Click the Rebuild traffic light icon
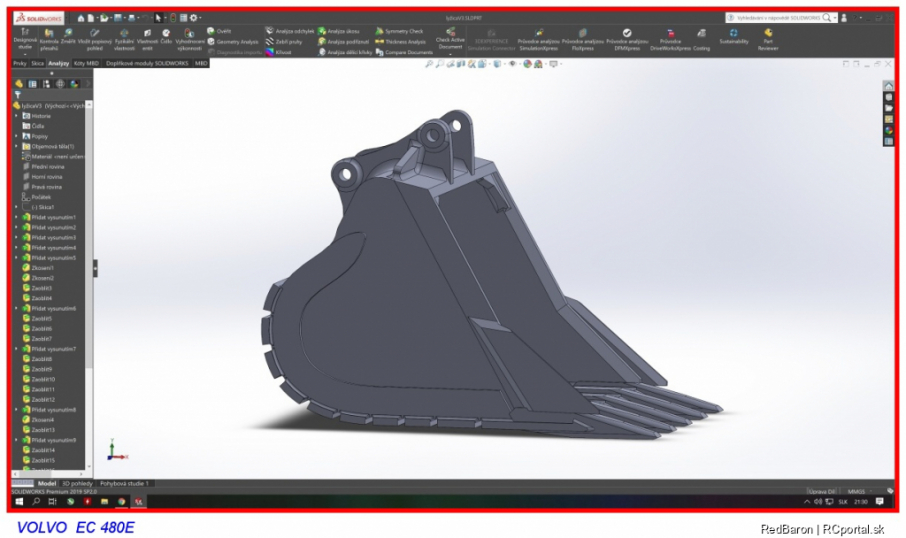The width and height of the screenshot is (906, 538). tap(173, 18)
